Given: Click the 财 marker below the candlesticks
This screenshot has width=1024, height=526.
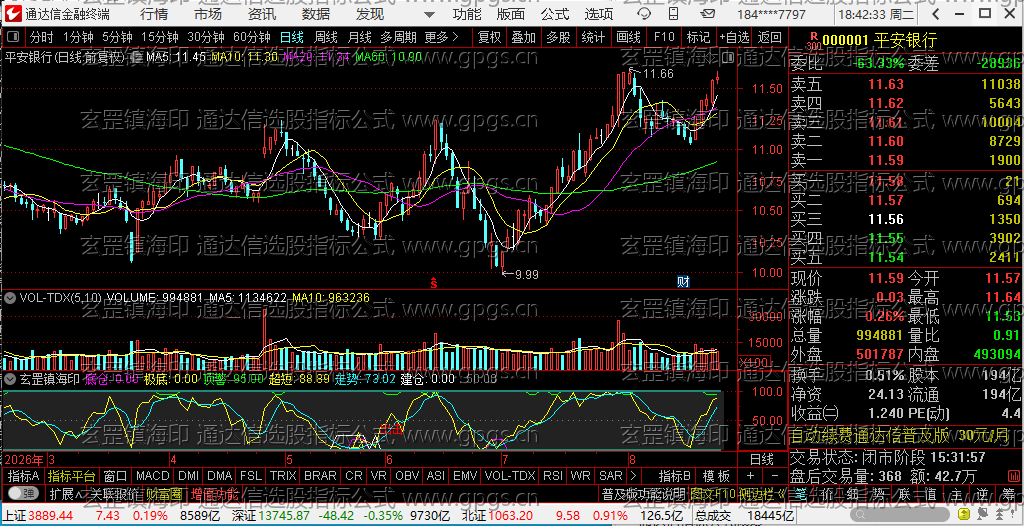Looking at the screenshot, I should click(683, 282).
